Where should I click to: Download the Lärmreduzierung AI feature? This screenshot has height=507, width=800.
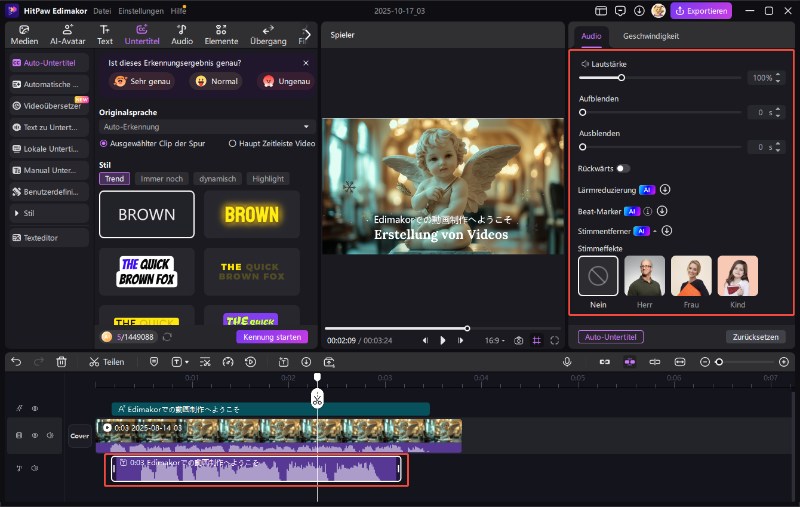pyautogui.click(x=665, y=190)
